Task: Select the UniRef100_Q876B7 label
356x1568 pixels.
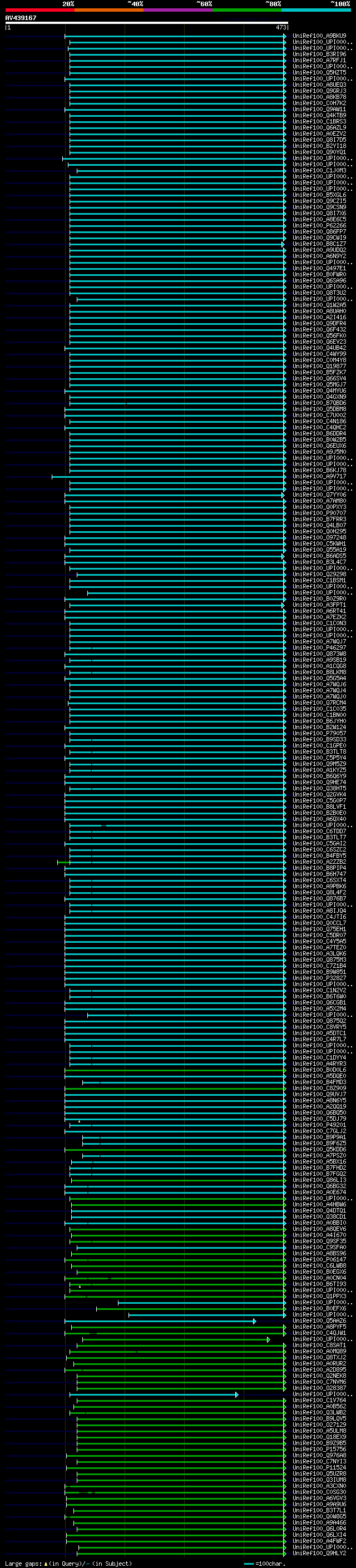Action: (x=319, y=898)
